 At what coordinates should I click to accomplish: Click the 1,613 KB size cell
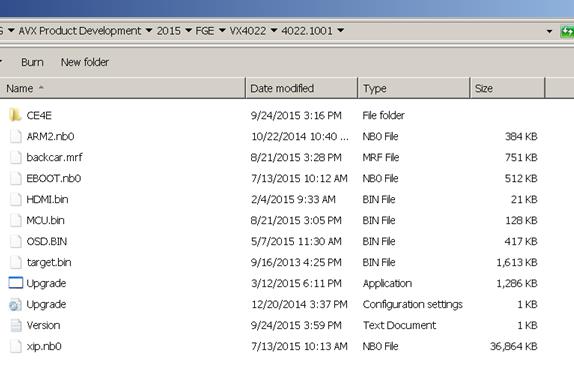(517, 263)
